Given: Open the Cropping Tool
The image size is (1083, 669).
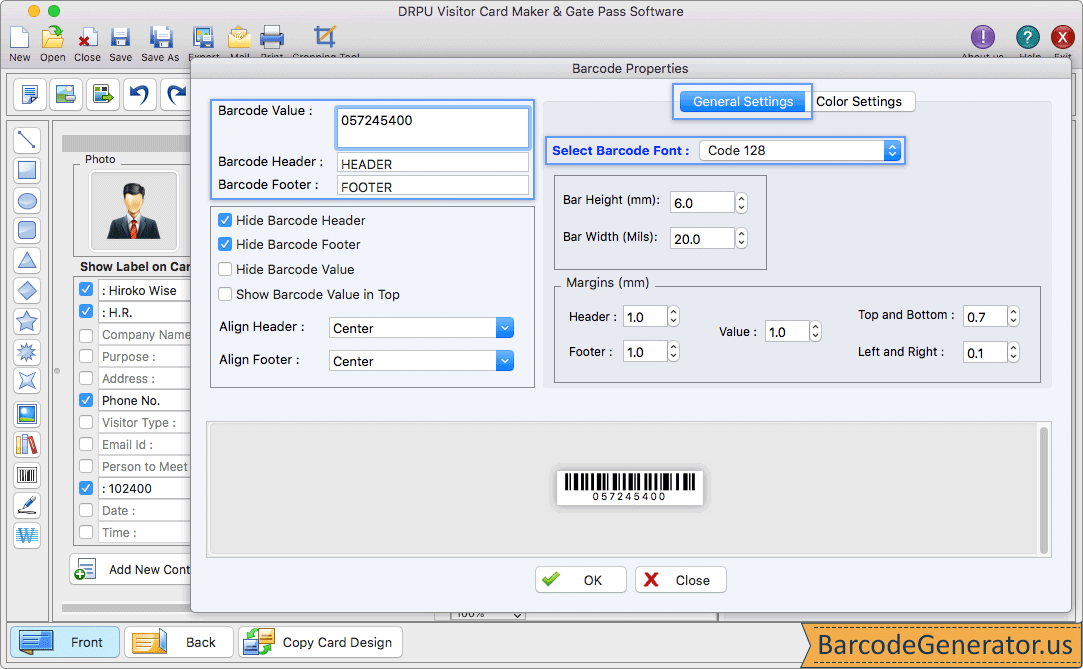Looking at the screenshot, I should [325, 37].
